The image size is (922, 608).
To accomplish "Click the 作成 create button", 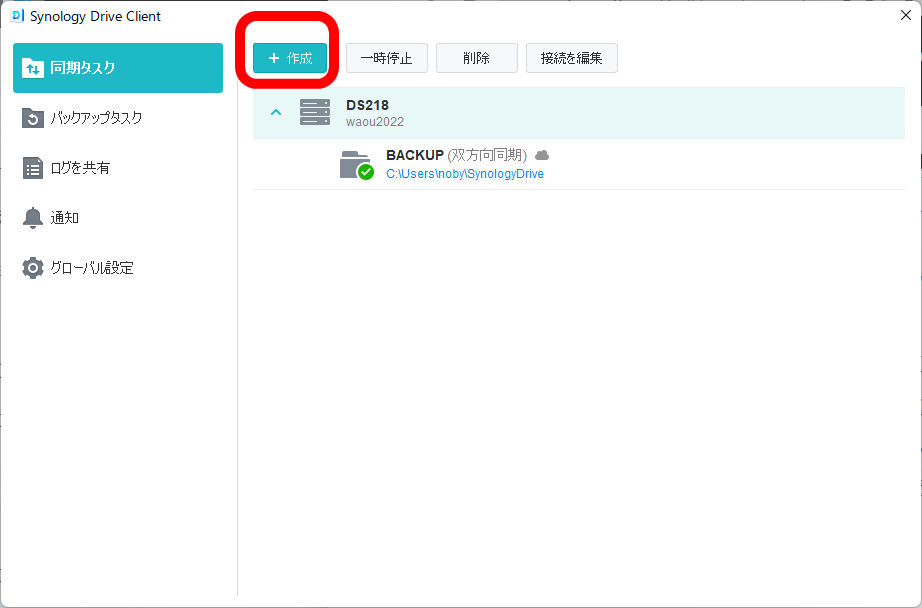I will pyautogui.click(x=290, y=58).
